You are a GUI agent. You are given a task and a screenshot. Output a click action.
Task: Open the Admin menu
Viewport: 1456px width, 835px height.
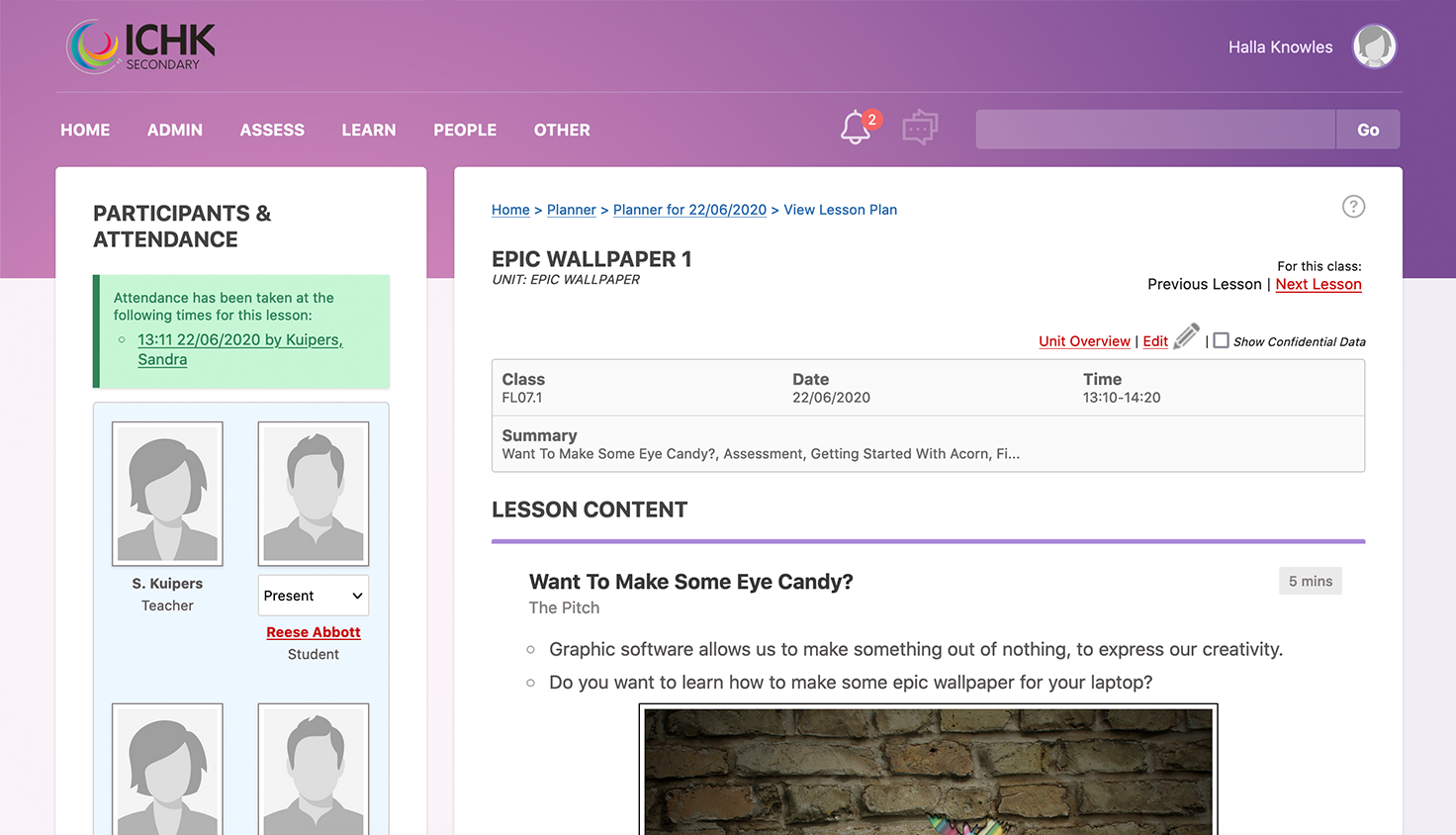[175, 130]
